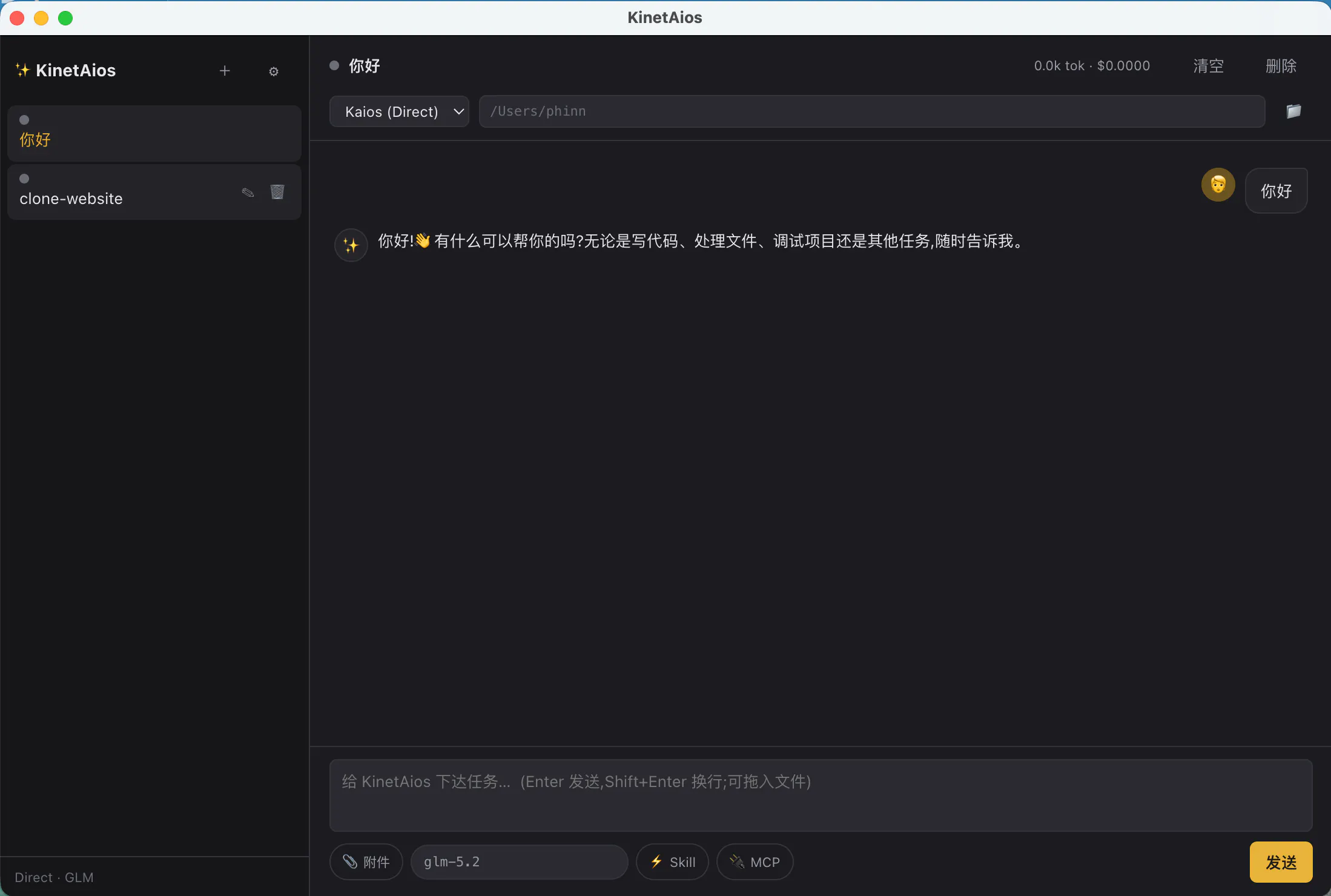Click the KinetAios window title text
This screenshot has height=896, width=1331.
[x=665, y=18]
